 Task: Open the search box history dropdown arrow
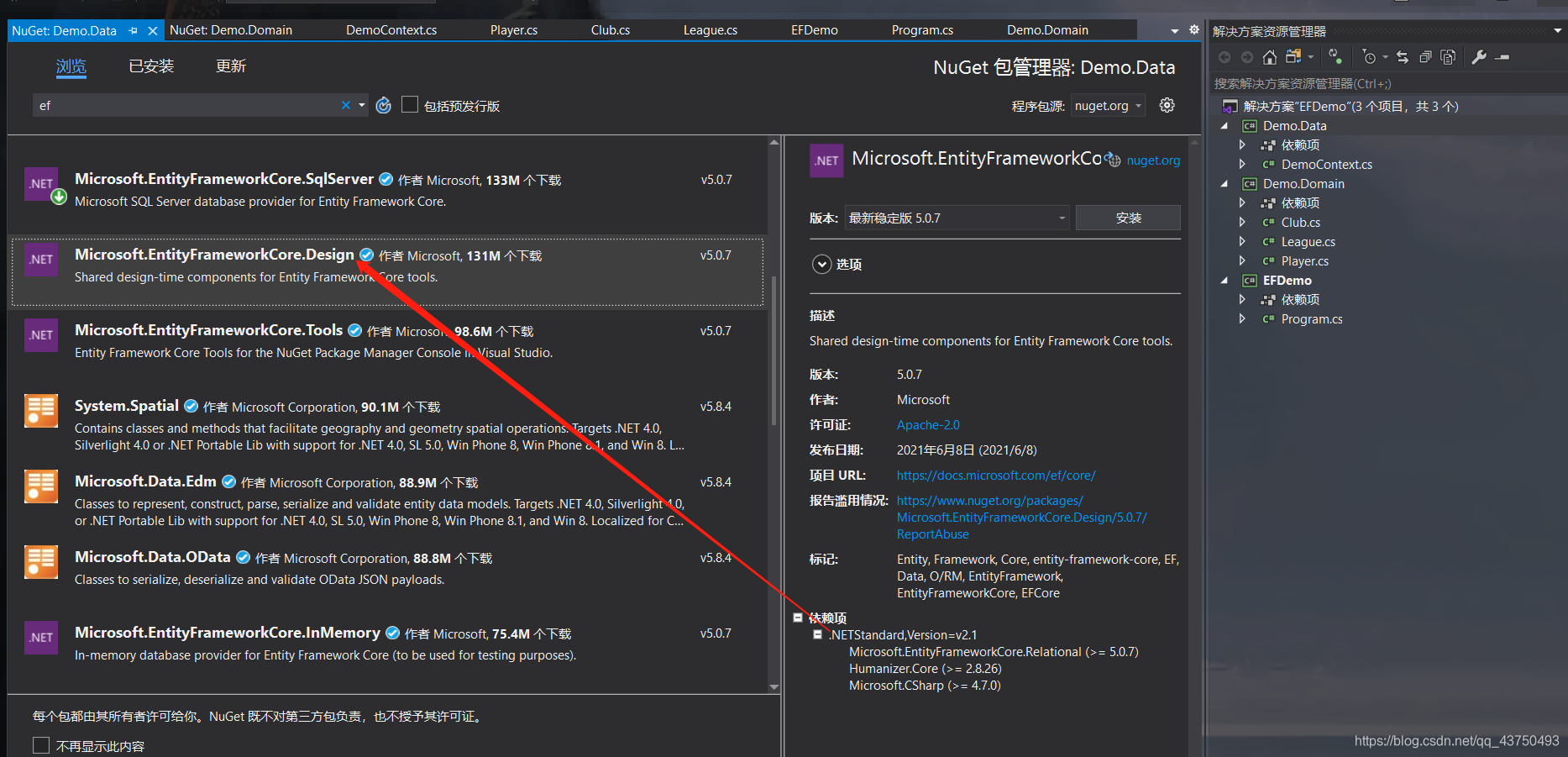pyautogui.click(x=362, y=105)
